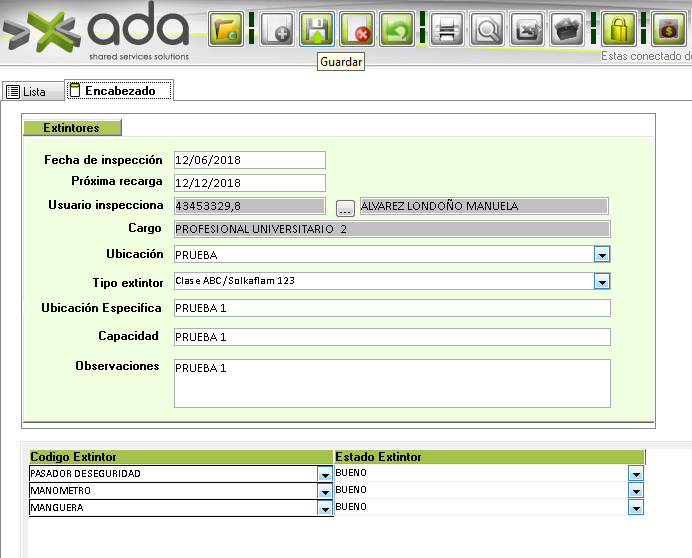Screen dimensions: 692x558
Task: Click the Guardar (save) toolbar icon
Action: [x=319, y=29]
